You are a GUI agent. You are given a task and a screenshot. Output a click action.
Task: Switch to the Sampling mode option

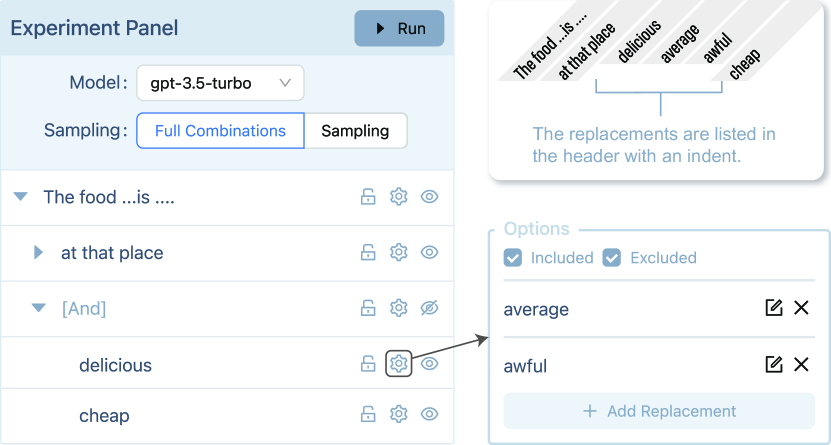click(x=355, y=131)
